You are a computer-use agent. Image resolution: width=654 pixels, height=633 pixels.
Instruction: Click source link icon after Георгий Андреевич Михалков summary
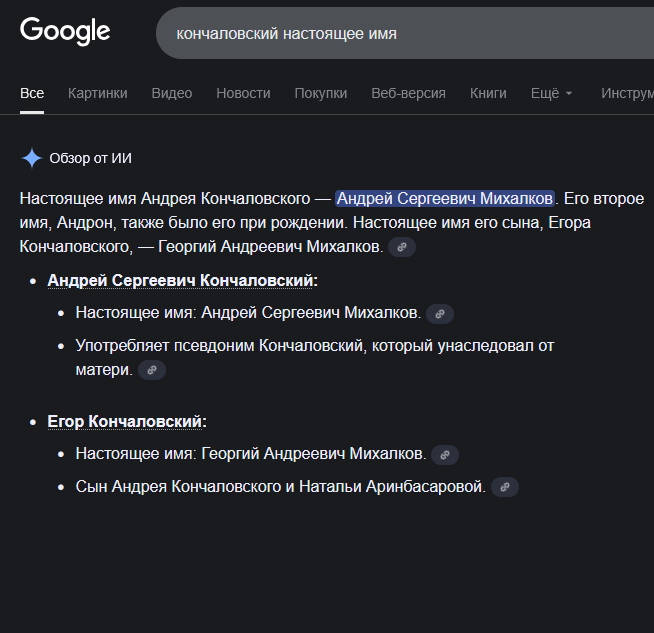402,246
